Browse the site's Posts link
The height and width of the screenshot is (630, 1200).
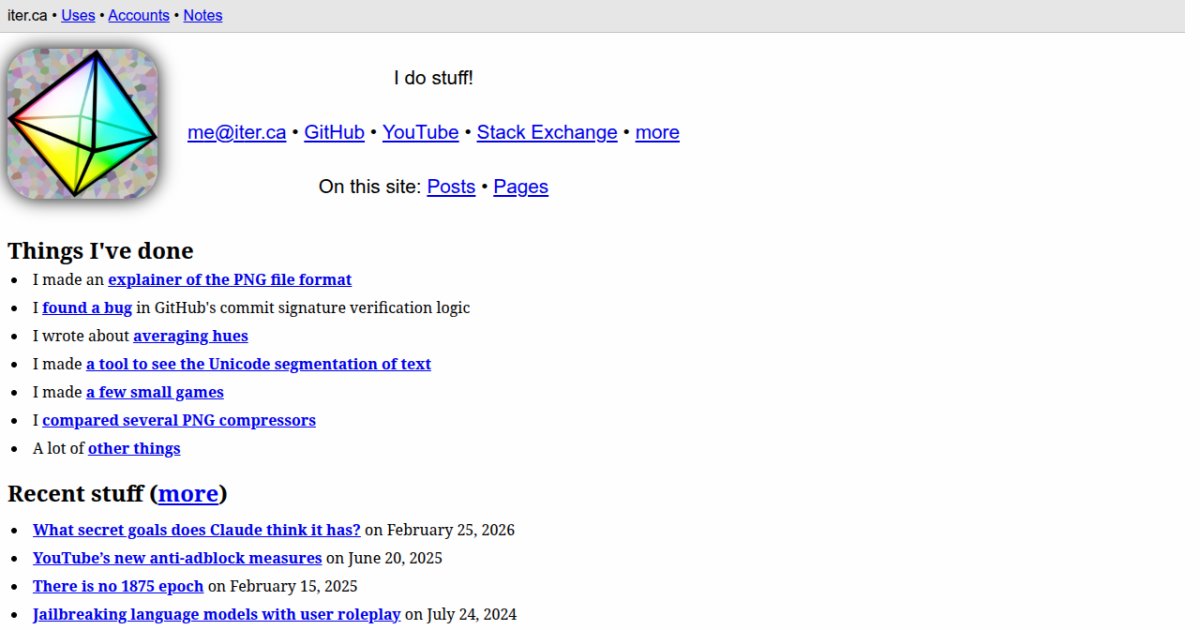[451, 187]
